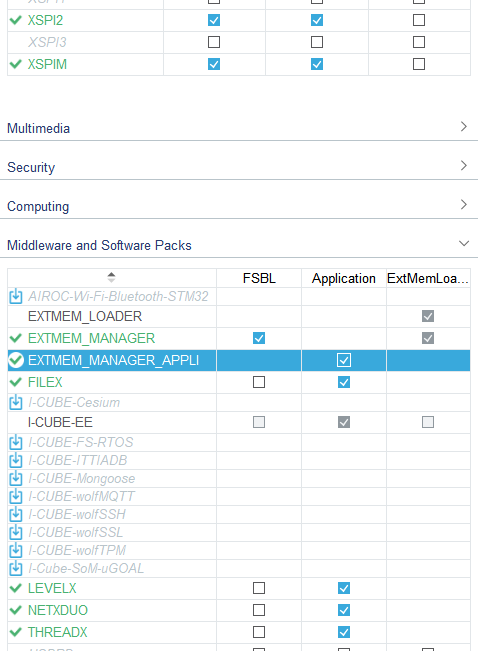Screen dimensions: 478x651
Task: Click the Multimedia category label
Action: (38, 128)
